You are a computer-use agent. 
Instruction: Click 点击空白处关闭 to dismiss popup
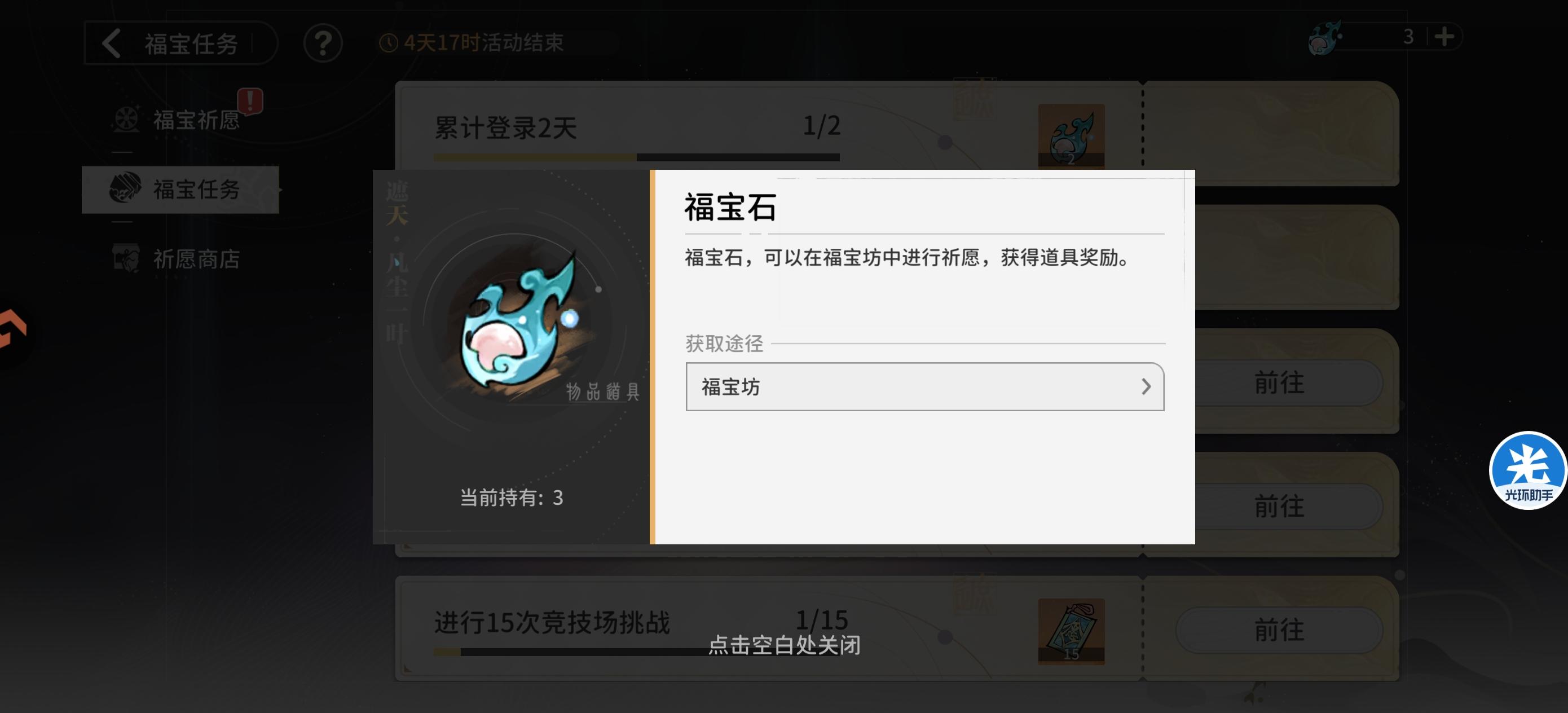click(x=784, y=645)
